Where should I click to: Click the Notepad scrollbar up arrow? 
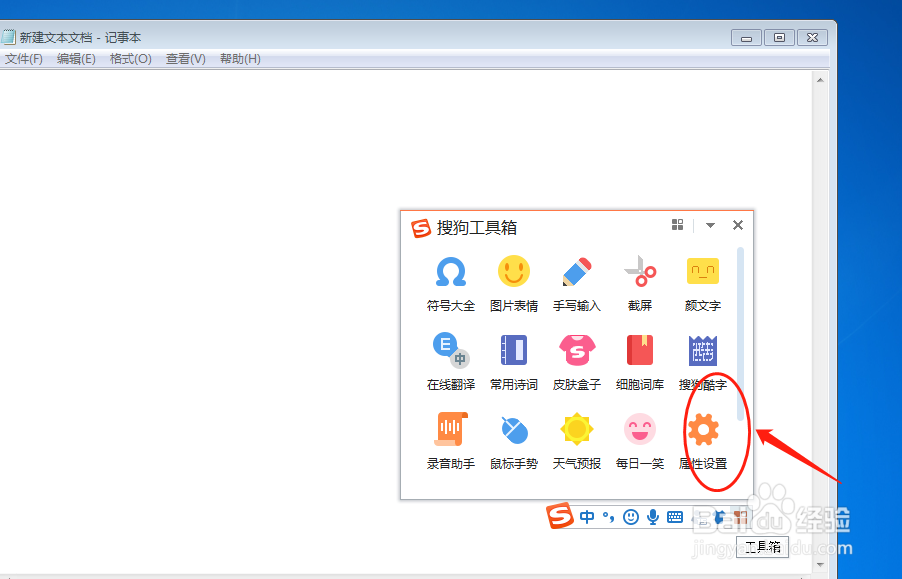(820, 80)
